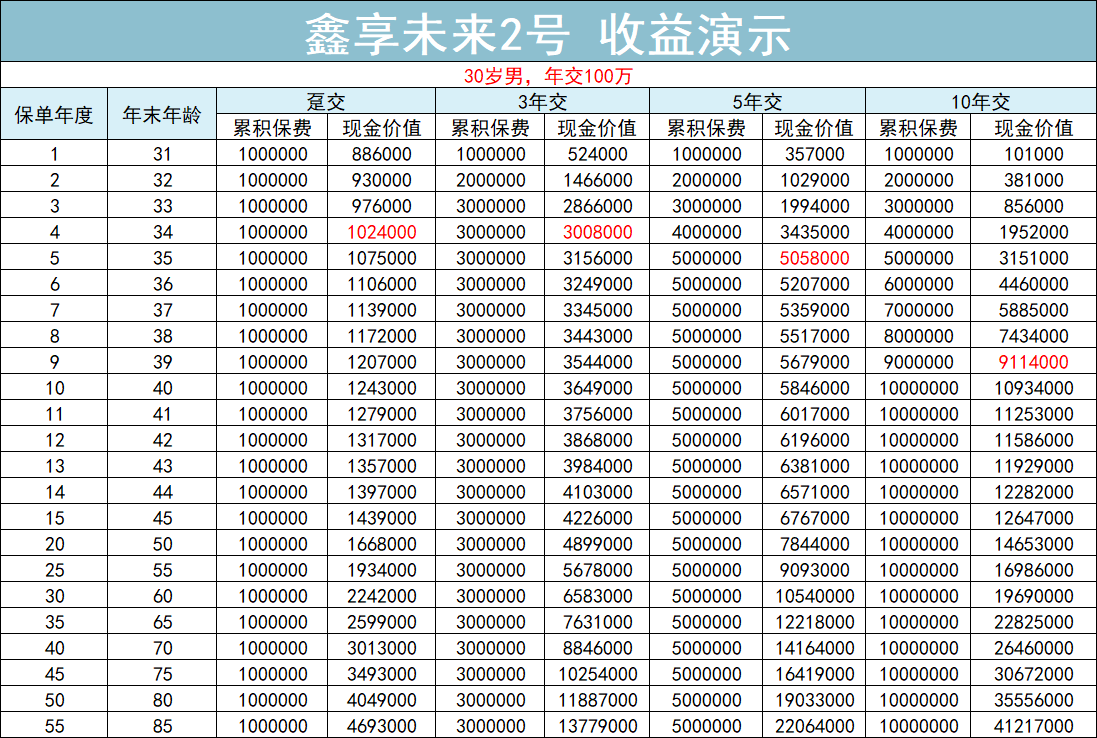
Task: Select the cell with 22064000
Action: click(814, 726)
